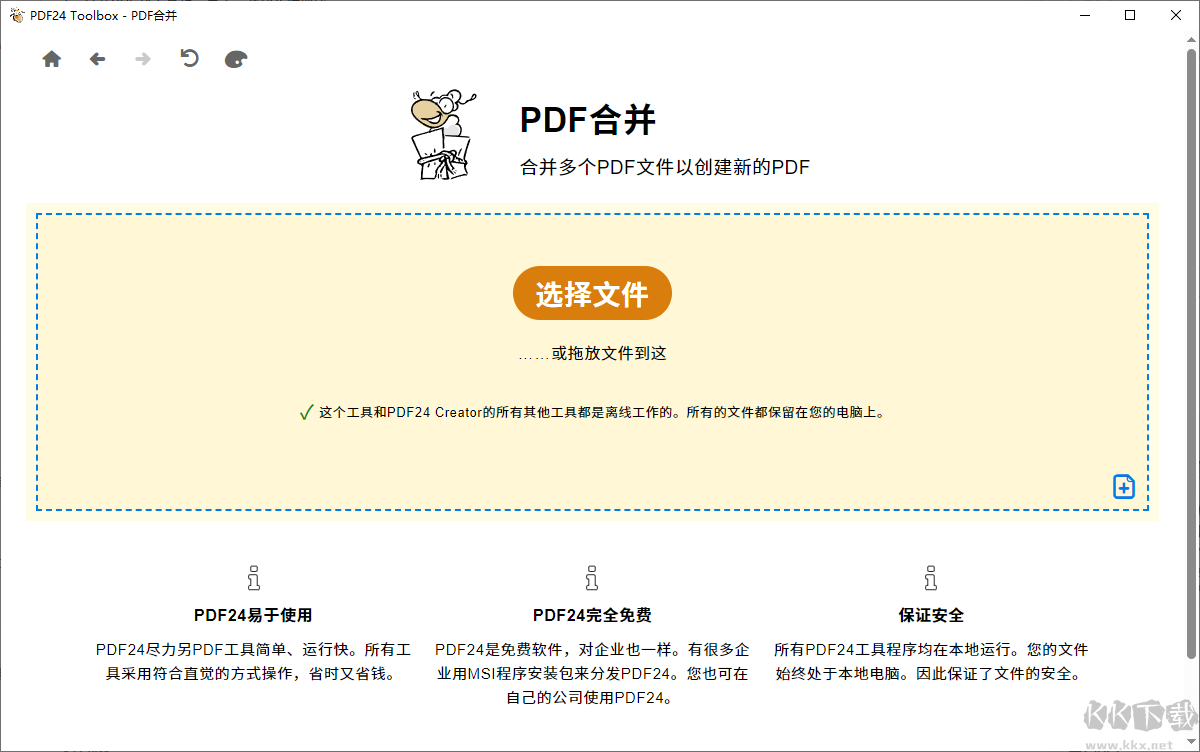This screenshot has height=752, width=1200.
Task: Click the scrollbar up arrow
Action: click(1191, 39)
